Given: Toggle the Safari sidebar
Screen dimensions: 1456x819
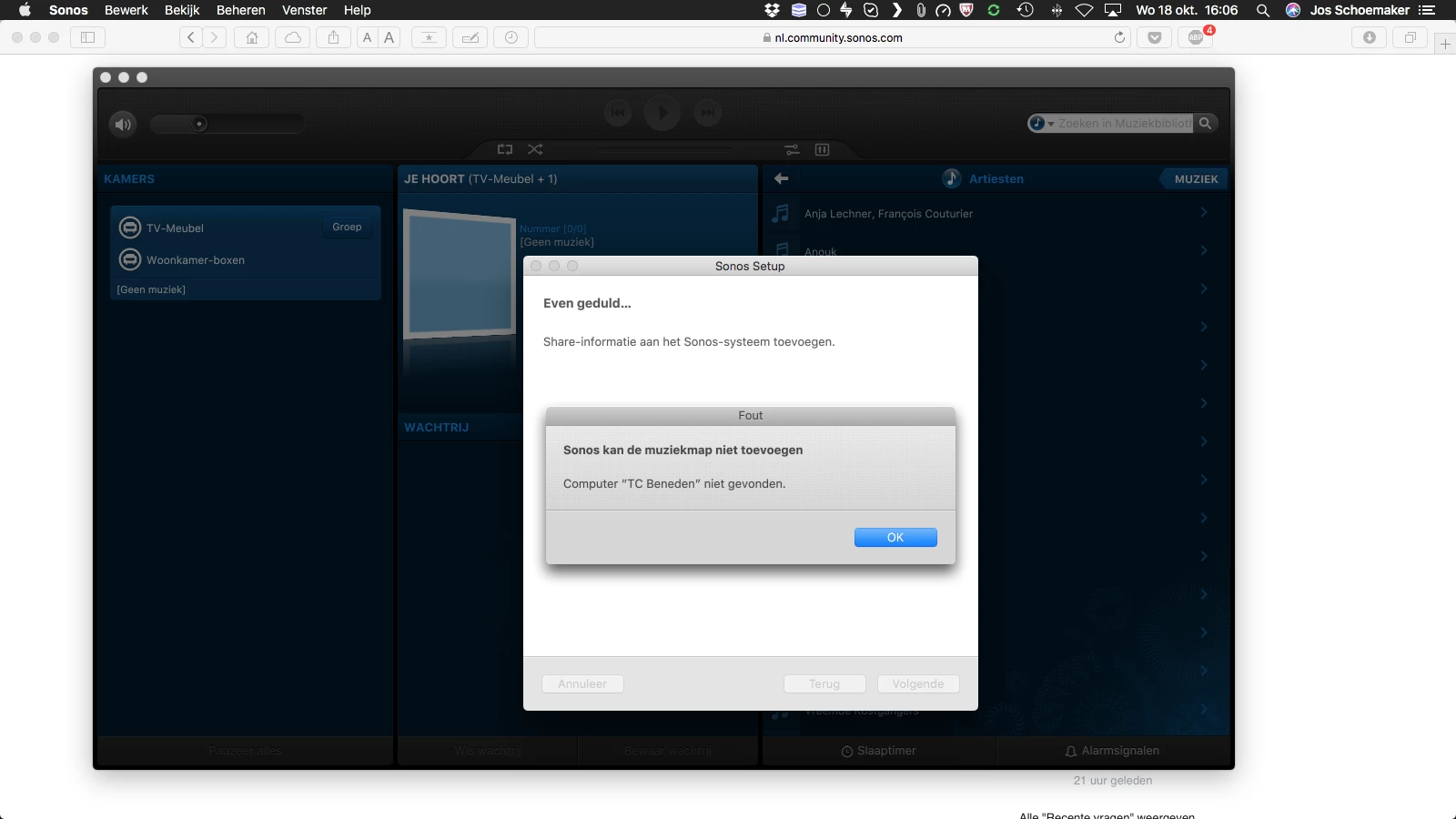Looking at the screenshot, I should click(87, 37).
